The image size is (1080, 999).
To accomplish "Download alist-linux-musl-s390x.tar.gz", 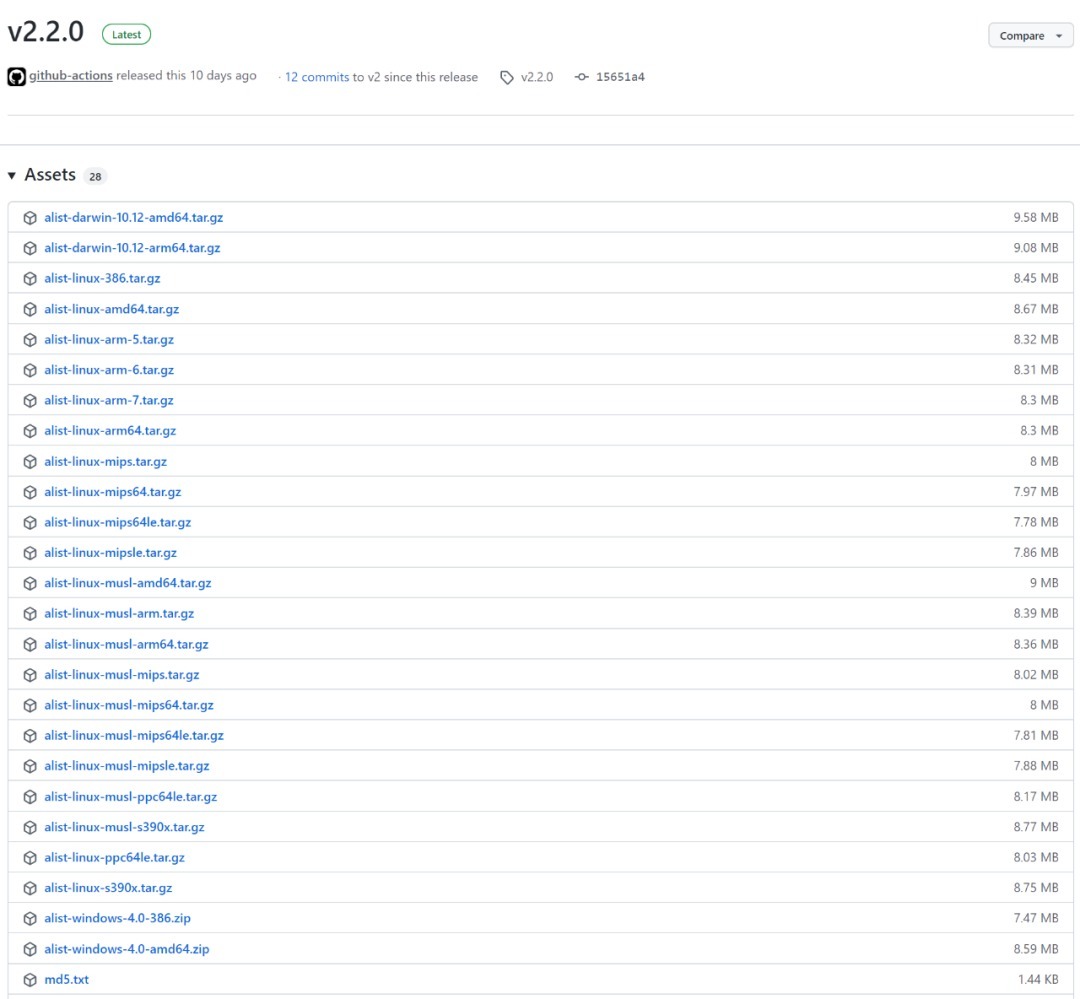I will [124, 827].
